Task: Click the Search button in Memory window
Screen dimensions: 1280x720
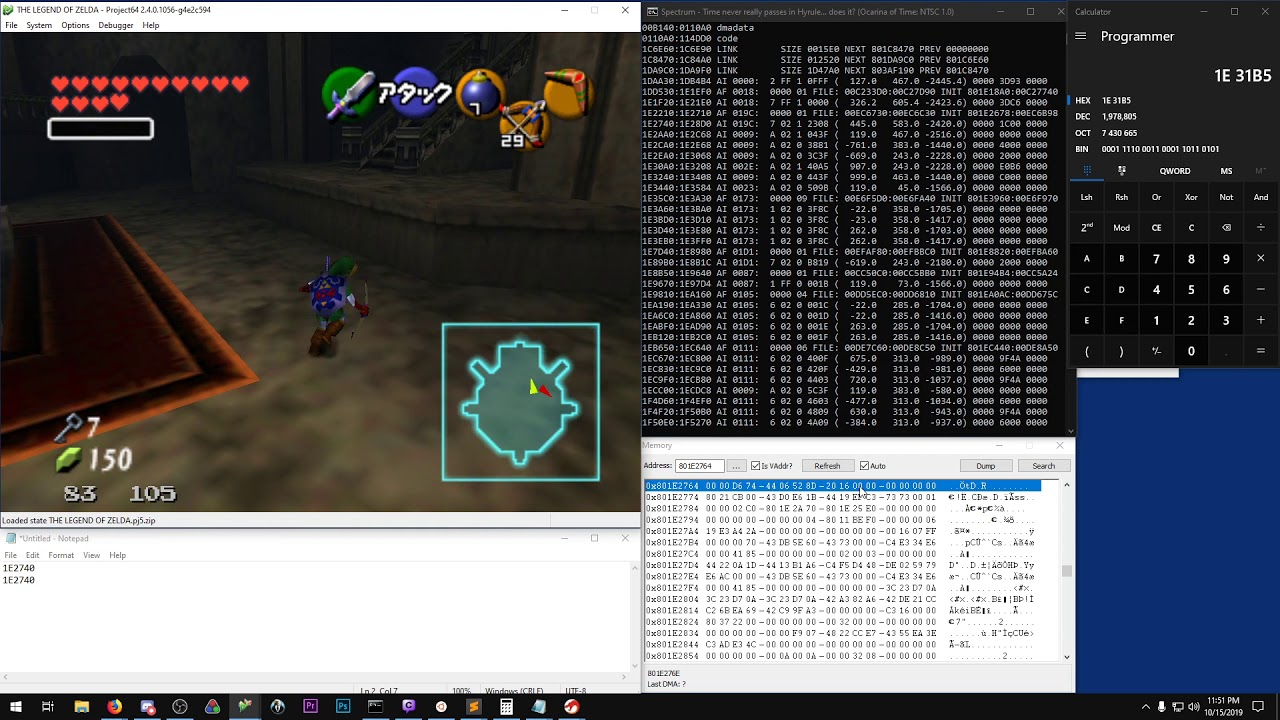Action: [x=1043, y=466]
